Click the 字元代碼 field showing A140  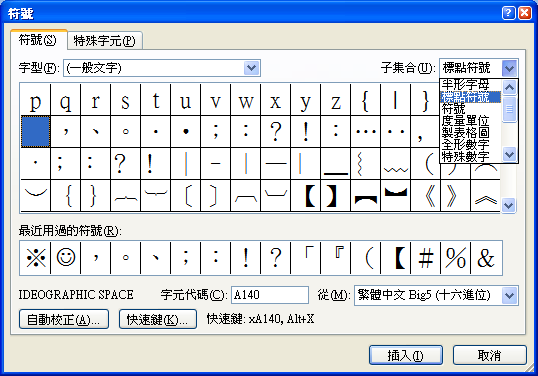(270, 295)
